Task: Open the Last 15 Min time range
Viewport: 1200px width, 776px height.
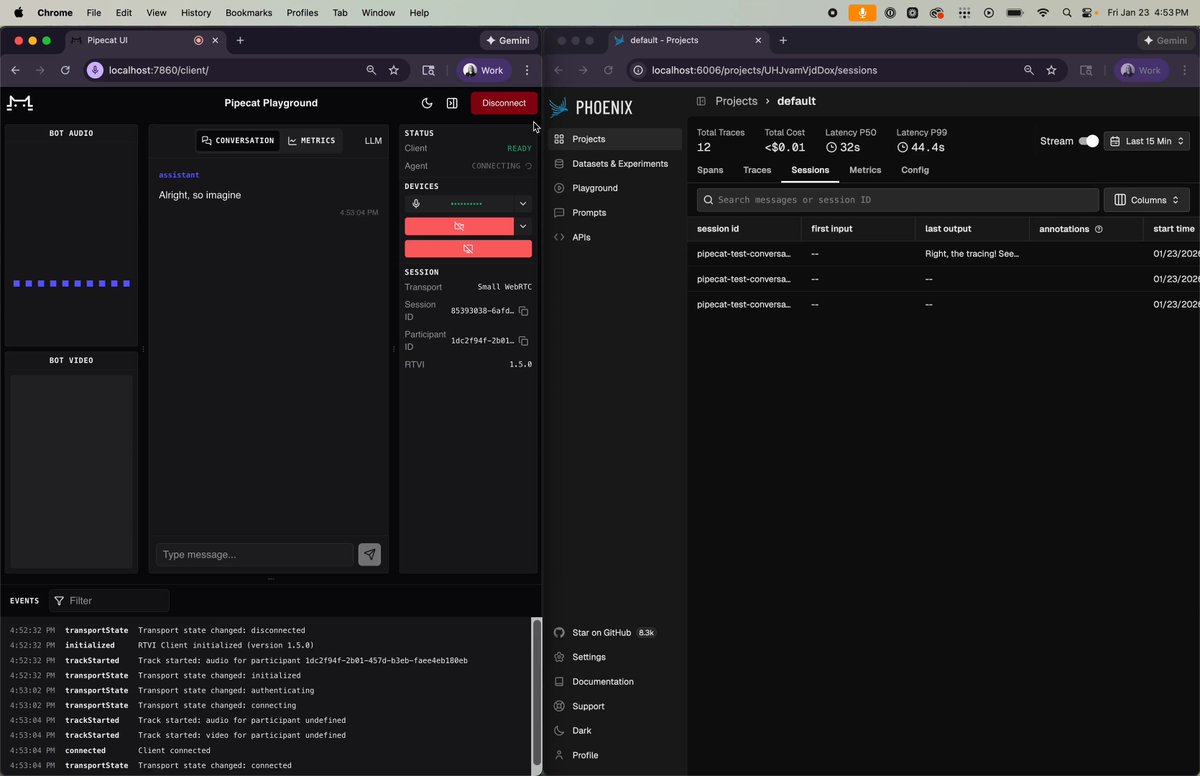Action: 1147,141
